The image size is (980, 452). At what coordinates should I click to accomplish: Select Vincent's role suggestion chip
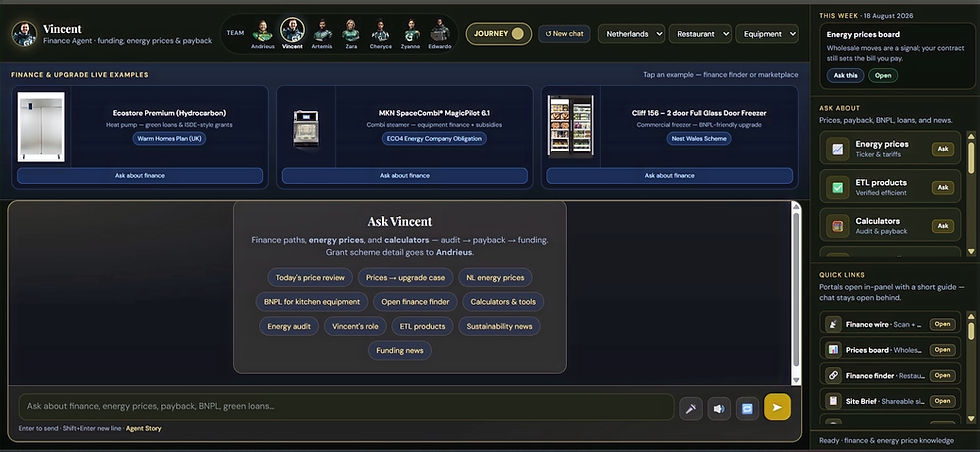point(355,326)
